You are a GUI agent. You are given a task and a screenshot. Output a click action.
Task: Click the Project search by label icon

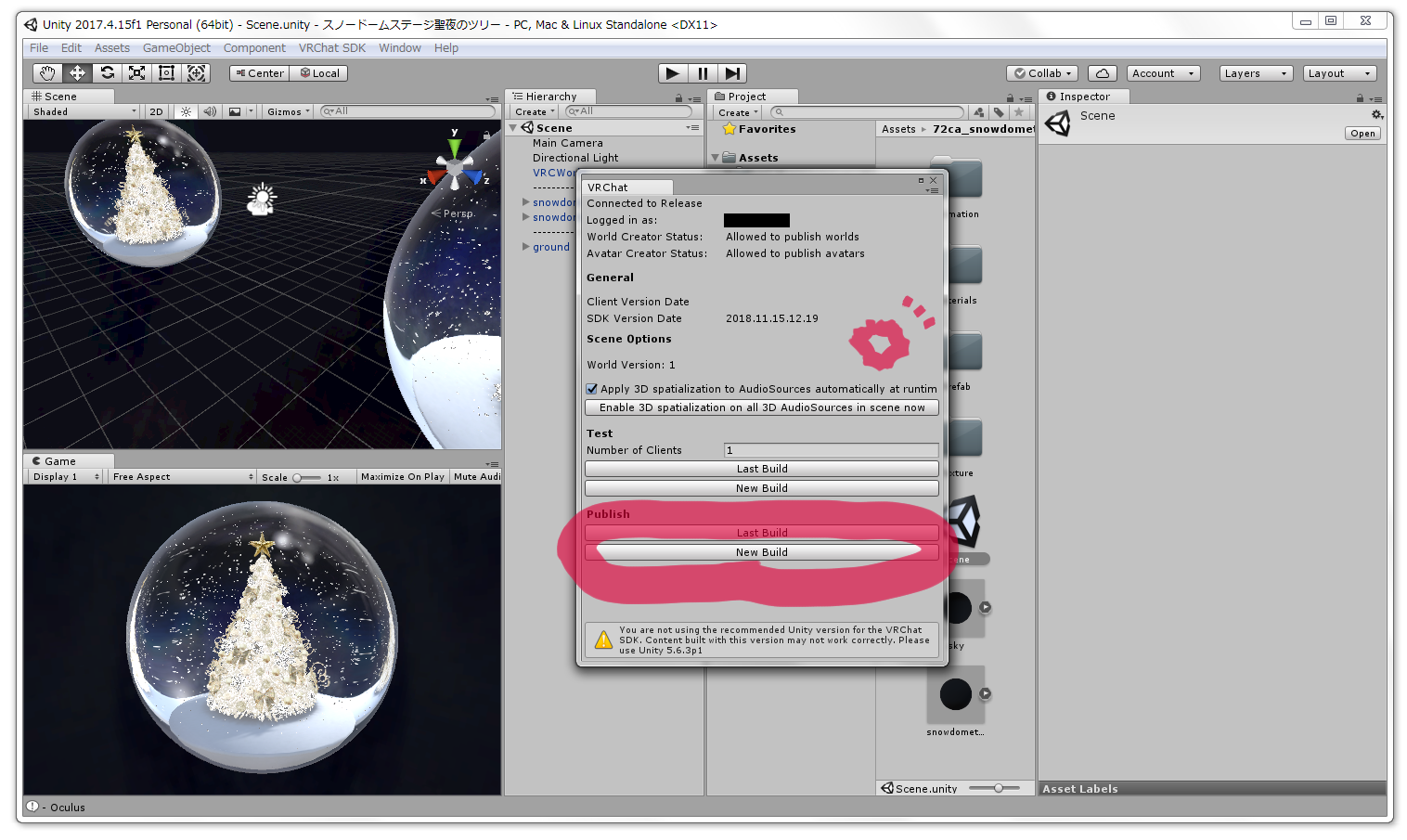[x=999, y=112]
